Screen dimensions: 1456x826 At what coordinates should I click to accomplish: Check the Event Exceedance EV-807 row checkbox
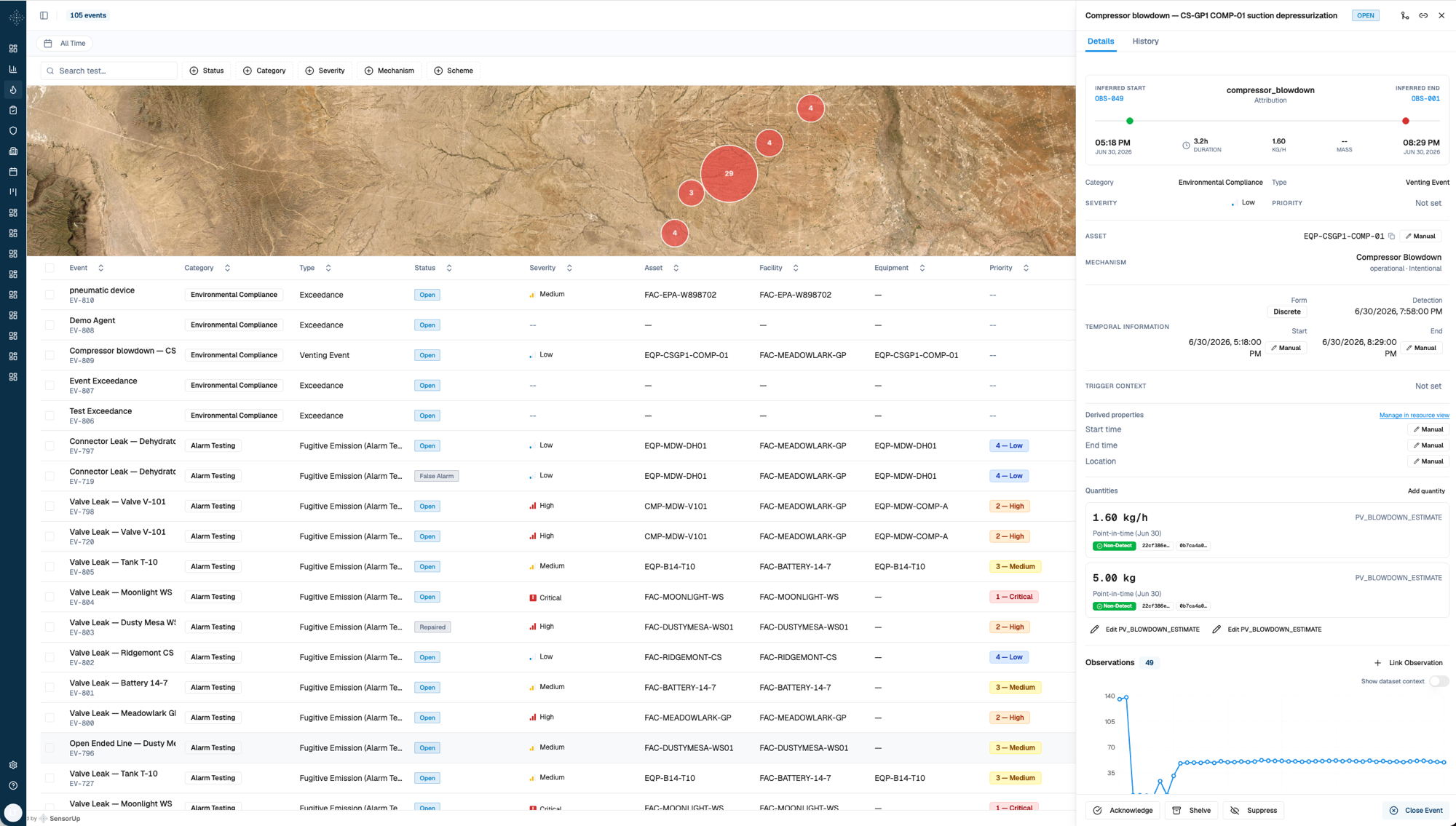50,386
